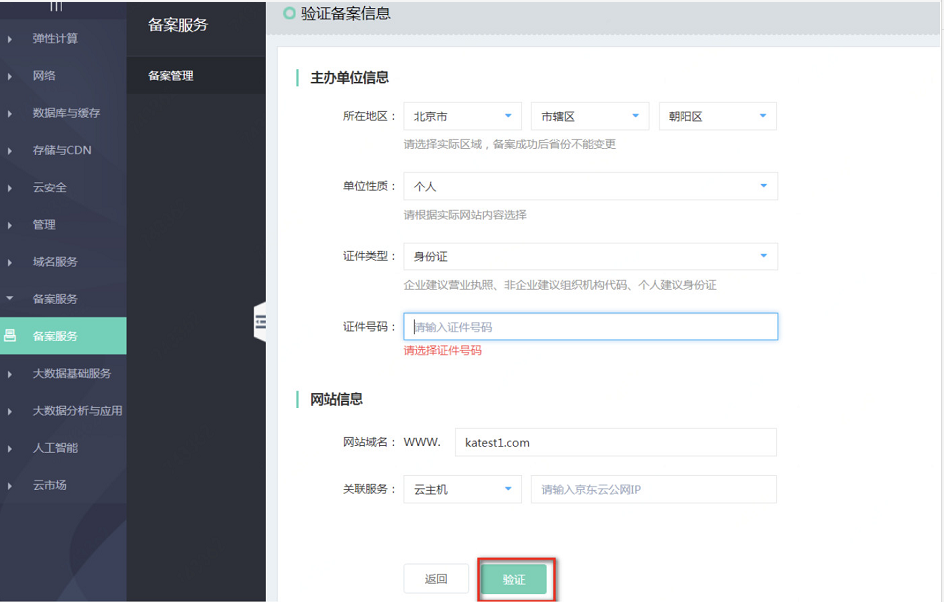Click the 京东云公网IP input field

click(x=654, y=489)
